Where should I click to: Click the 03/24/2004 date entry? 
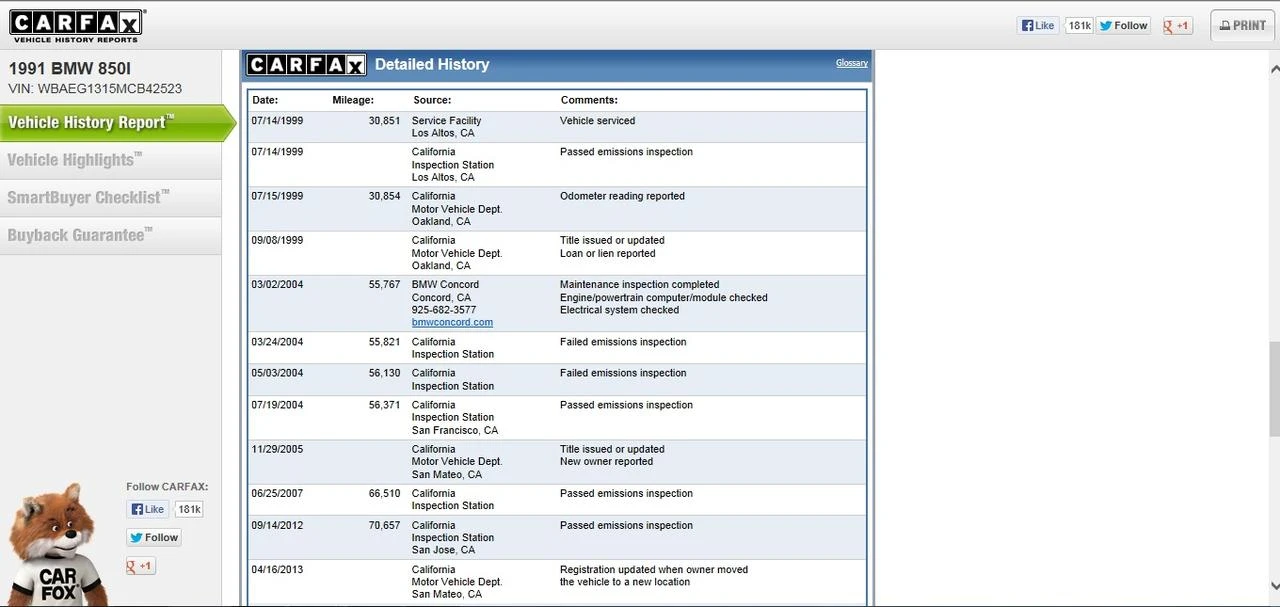point(277,342)
